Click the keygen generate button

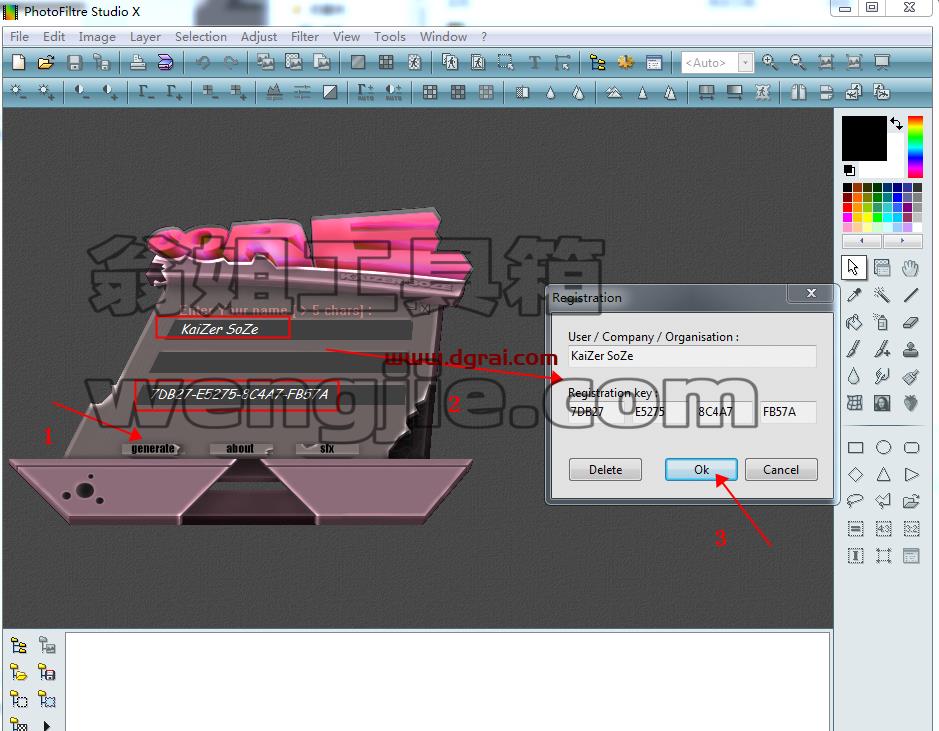point(152,448)
